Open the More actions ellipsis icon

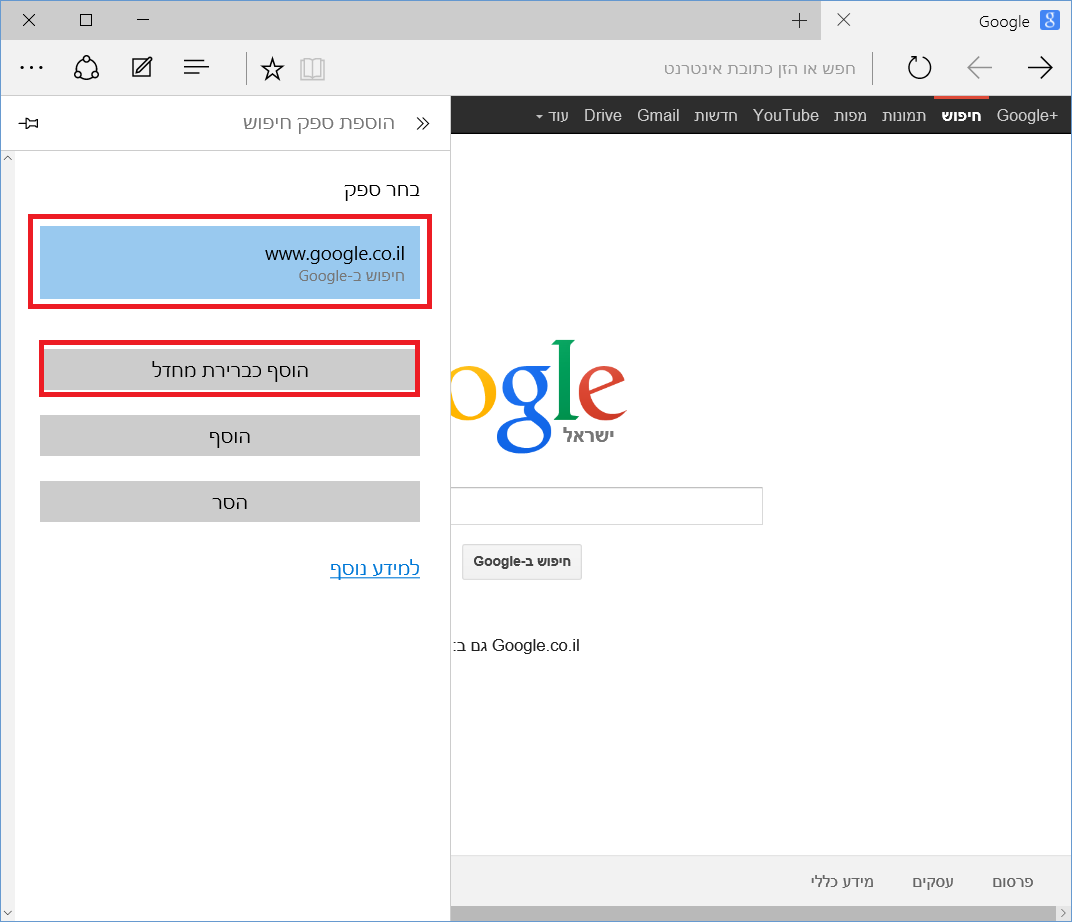click(x=31, y=67)
